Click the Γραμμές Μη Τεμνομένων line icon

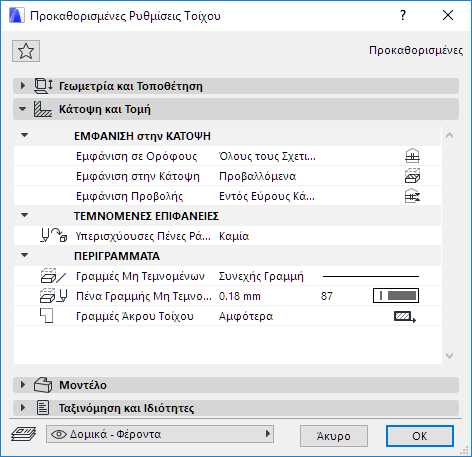click(x=53, y=276)
